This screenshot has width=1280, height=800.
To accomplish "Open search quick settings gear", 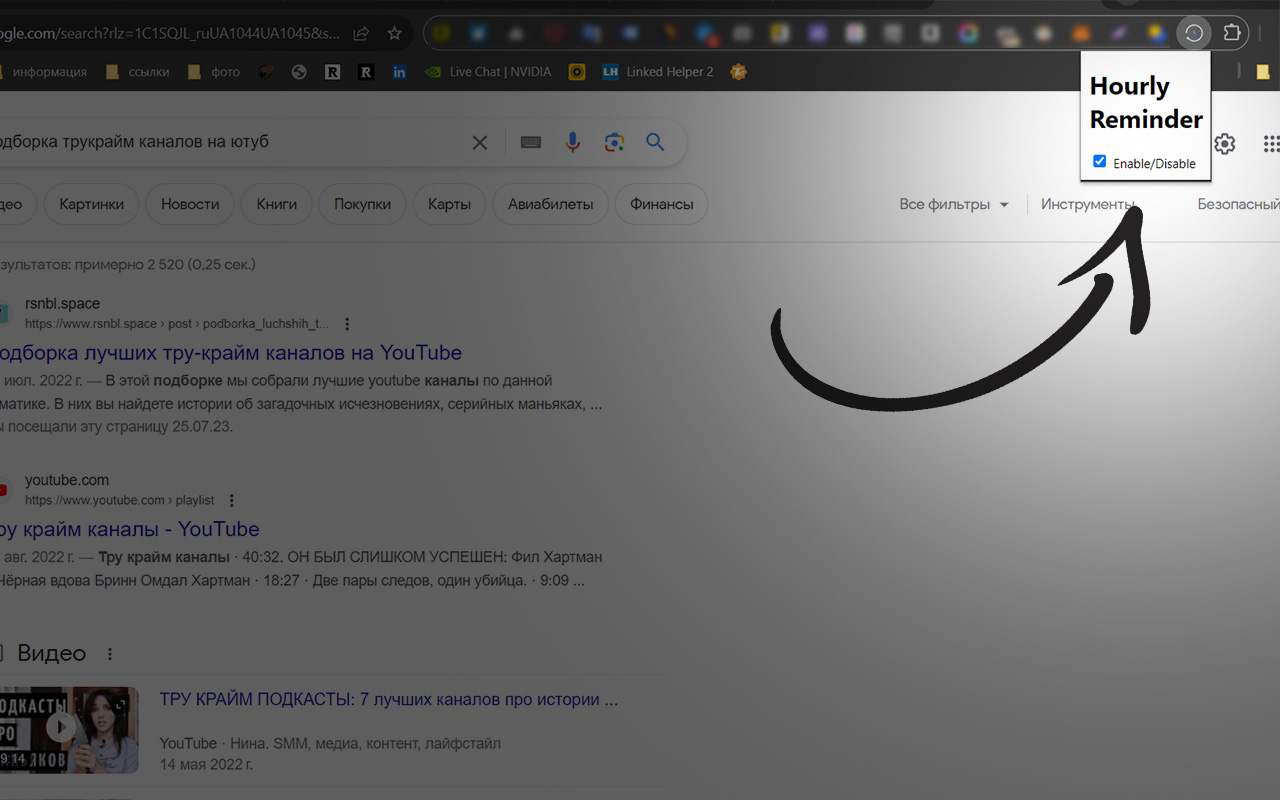I will 1224,143.
